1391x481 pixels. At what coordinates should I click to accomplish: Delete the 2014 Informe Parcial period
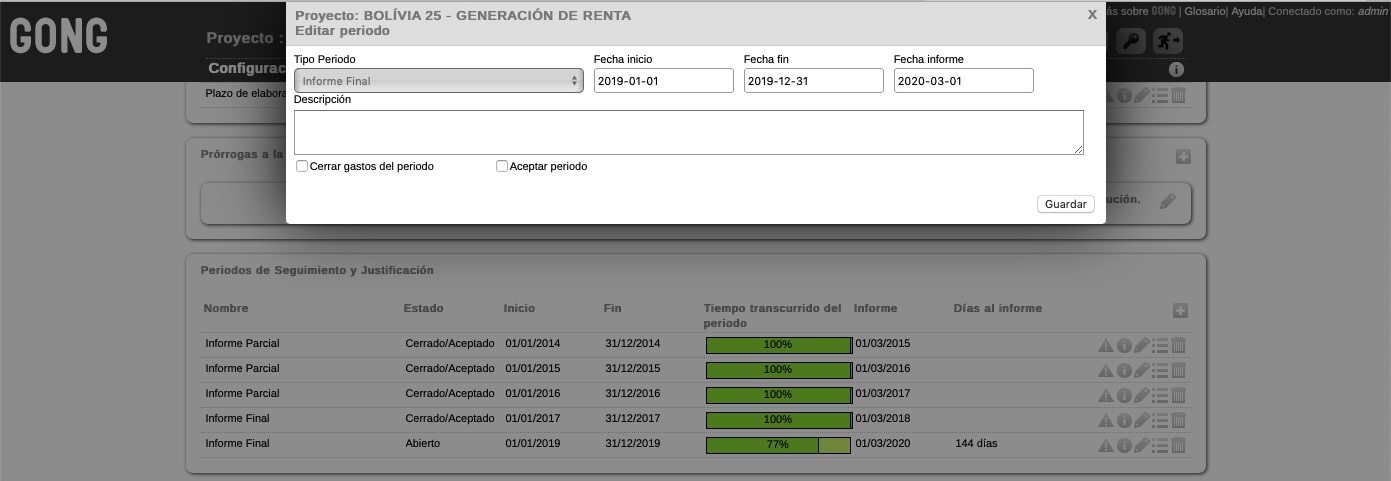[x=1178, y=345]
